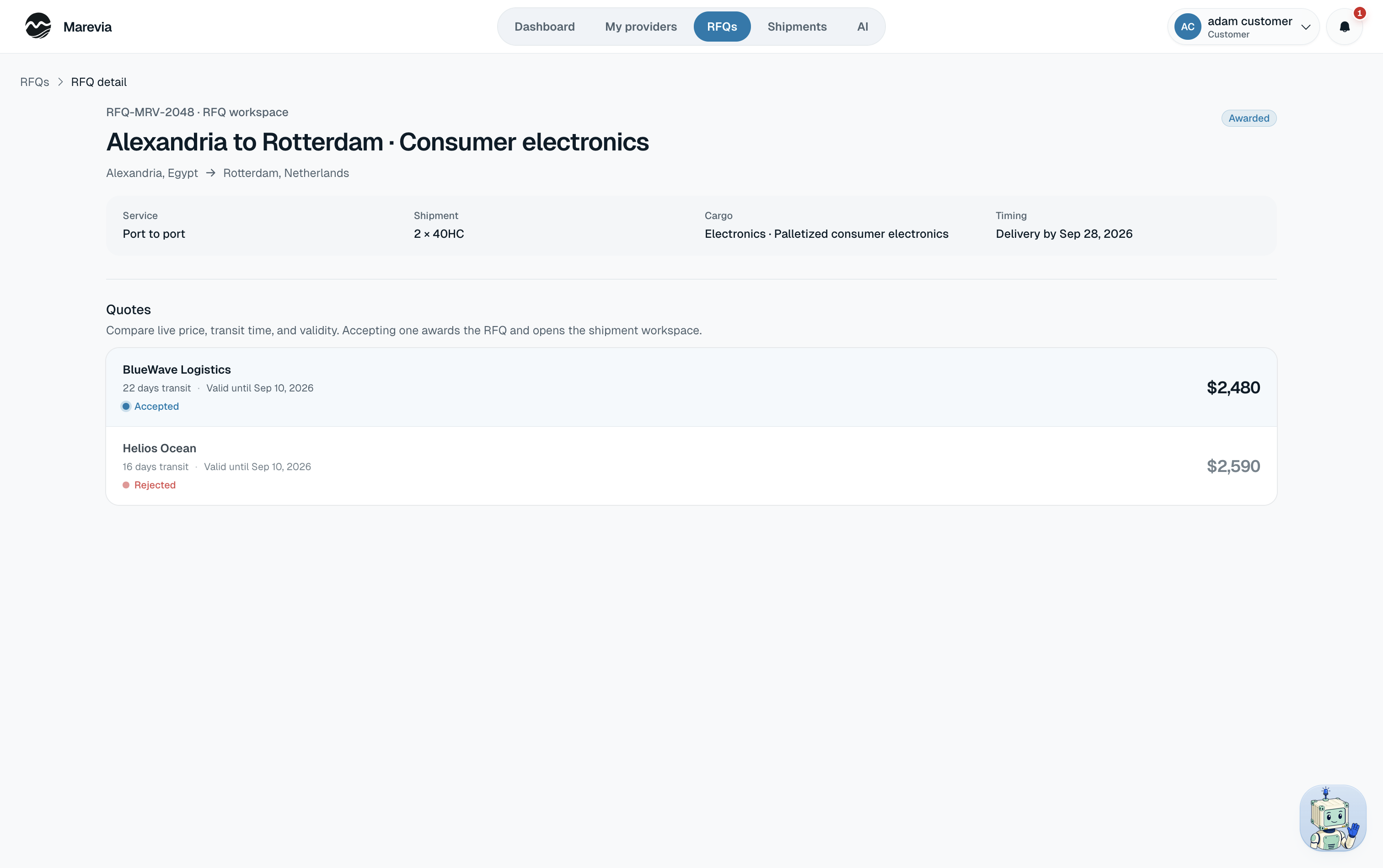This screenshot has width=1383, height=868.
Task: Select the RFQs tab
Action: (722, 27)
